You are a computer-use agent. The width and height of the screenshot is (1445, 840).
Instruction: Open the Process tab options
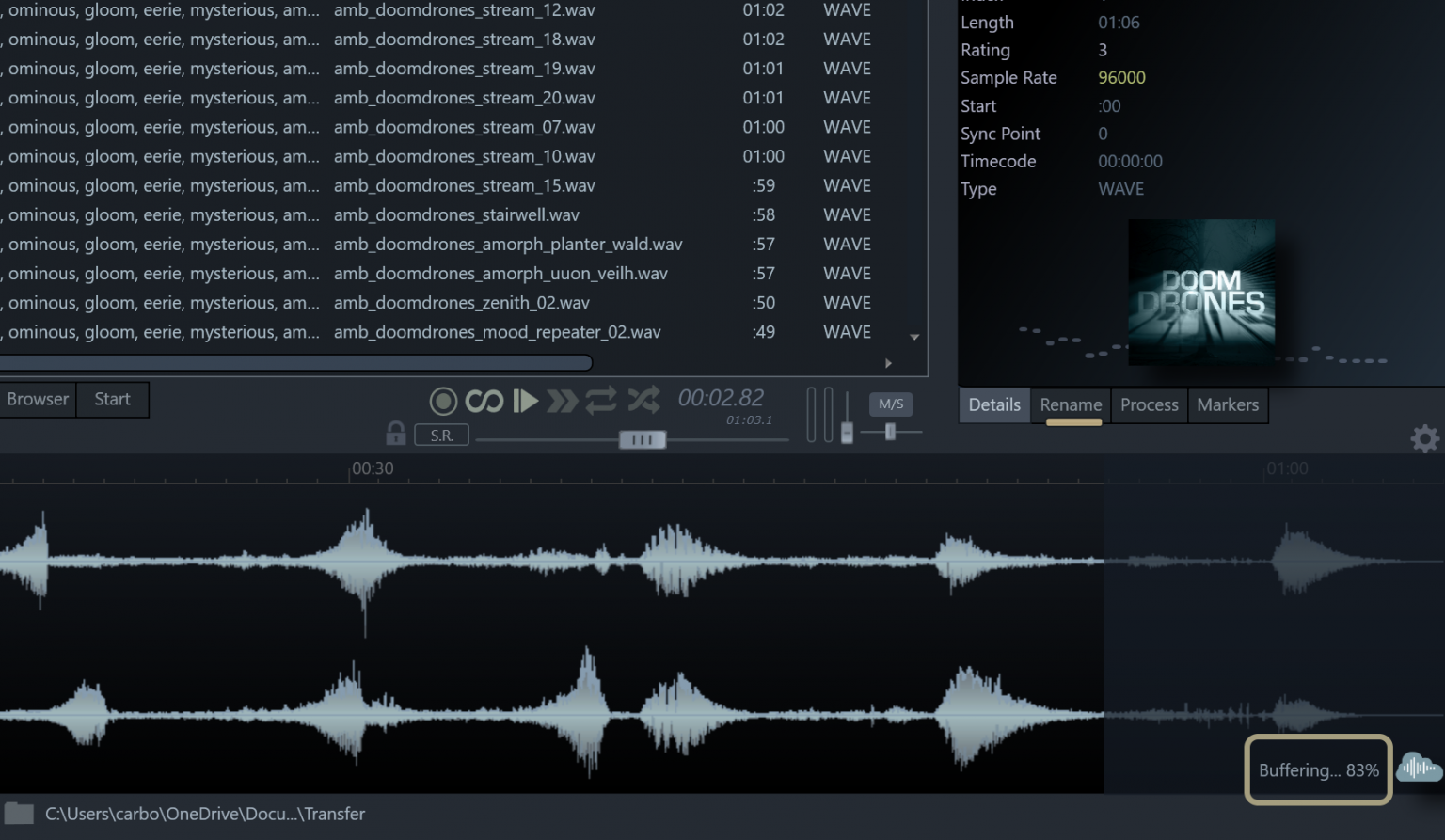[1149, 404]
